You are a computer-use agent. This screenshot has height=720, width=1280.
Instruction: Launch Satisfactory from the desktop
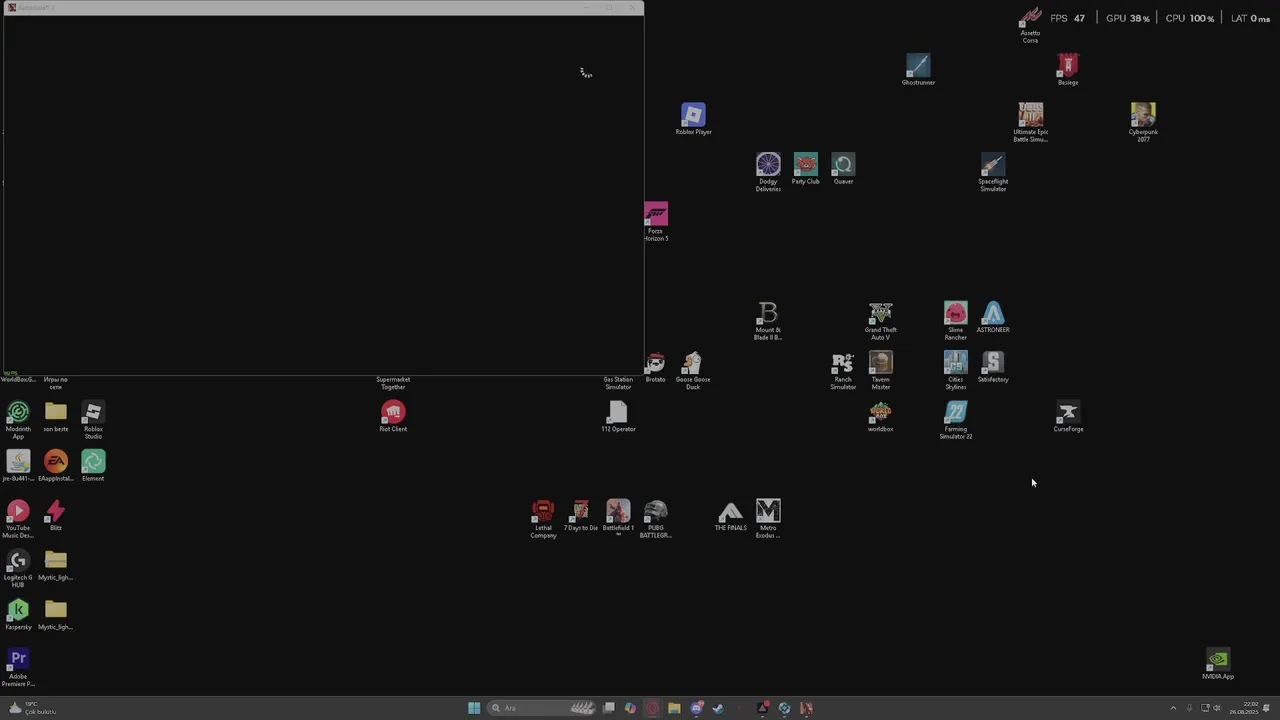click(x=993, y=367)
